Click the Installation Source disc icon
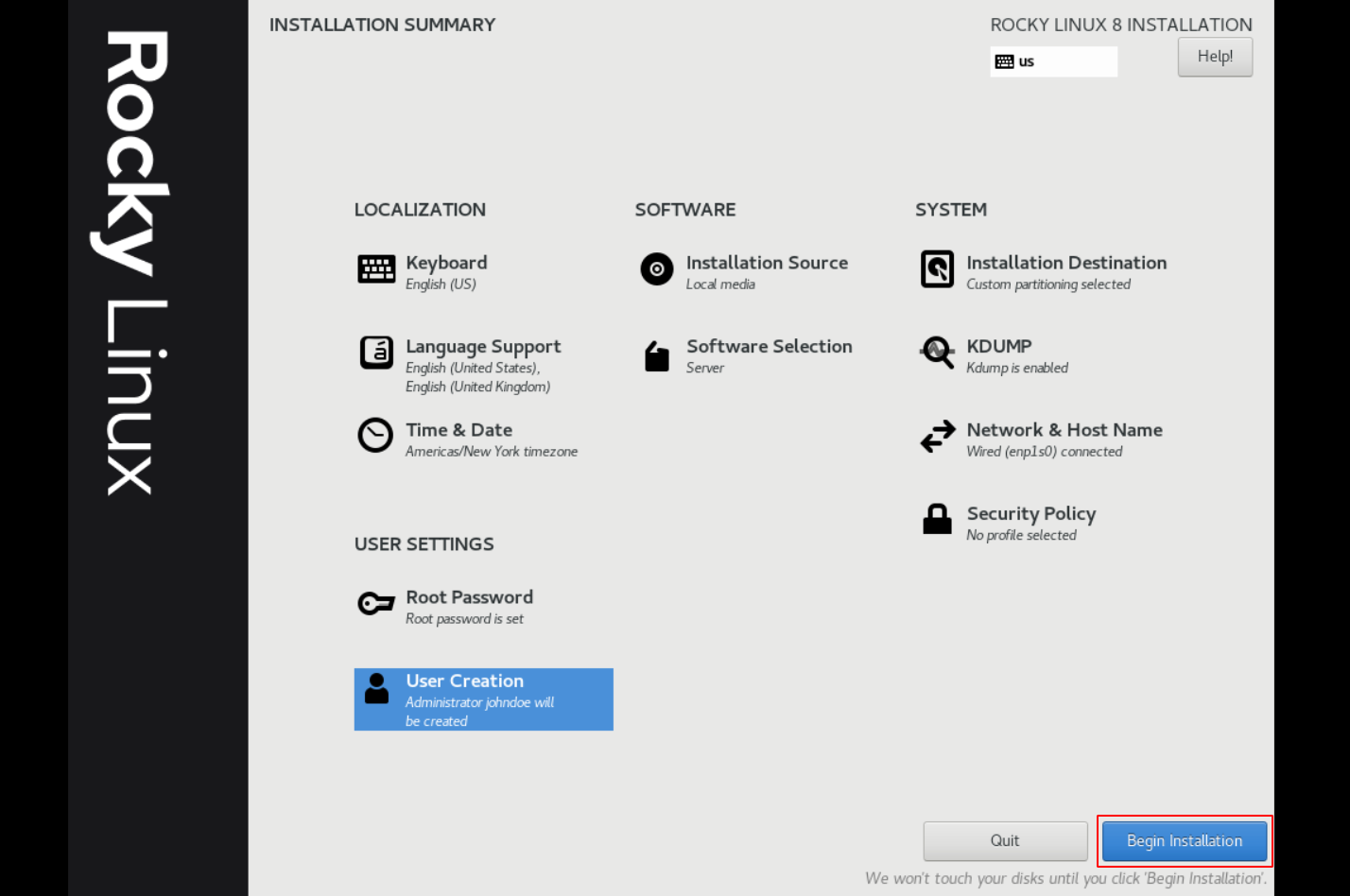This screenshot has width=1350, height=896. click(x=657, y=269)
